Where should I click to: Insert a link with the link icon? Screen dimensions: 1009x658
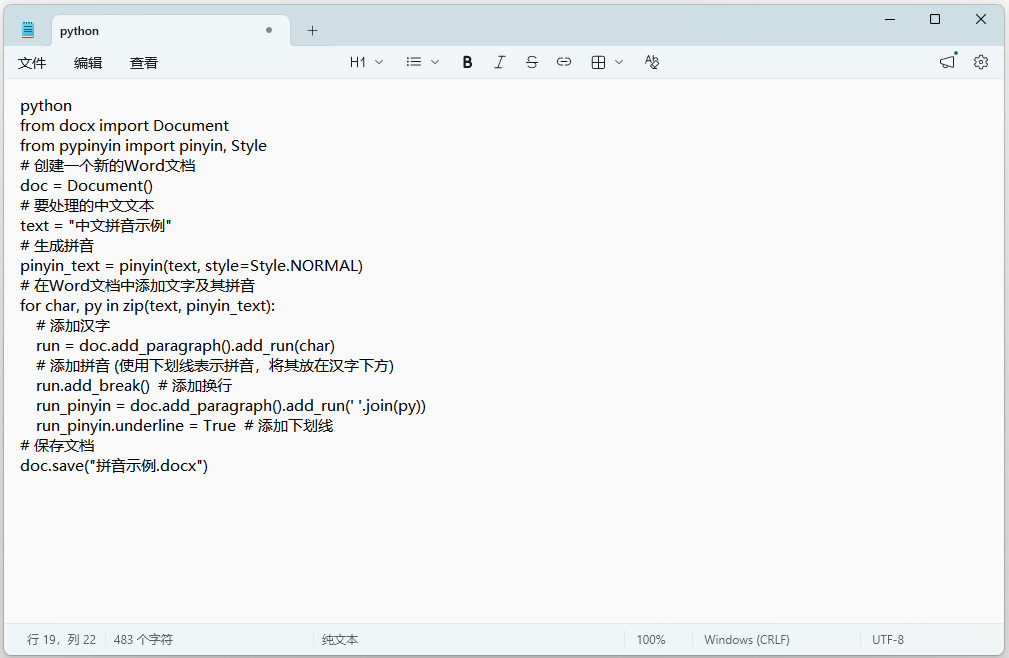coord(564,62)
